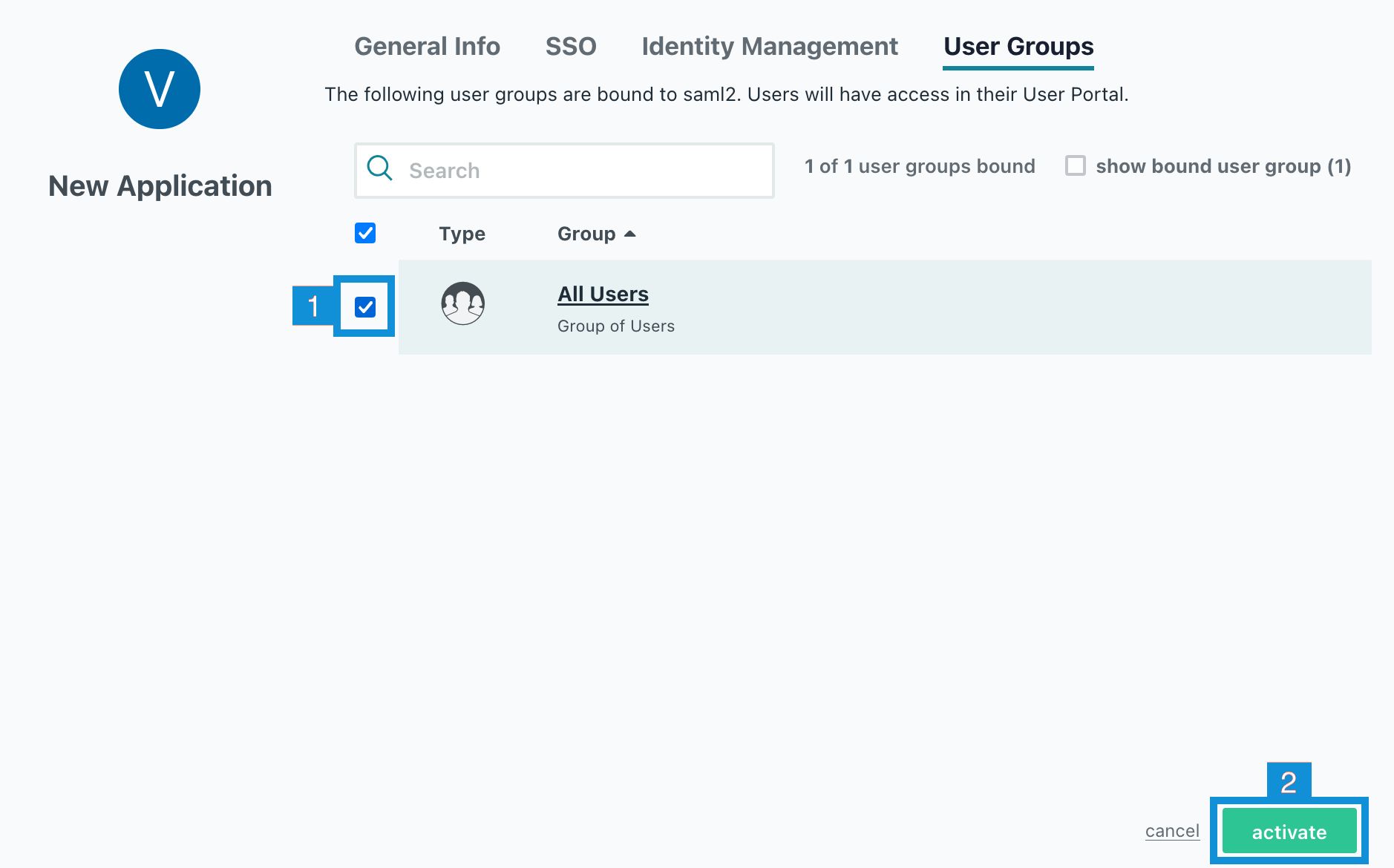Click the Group column sort arrow

pyautogui.click(x=630, y=234)
